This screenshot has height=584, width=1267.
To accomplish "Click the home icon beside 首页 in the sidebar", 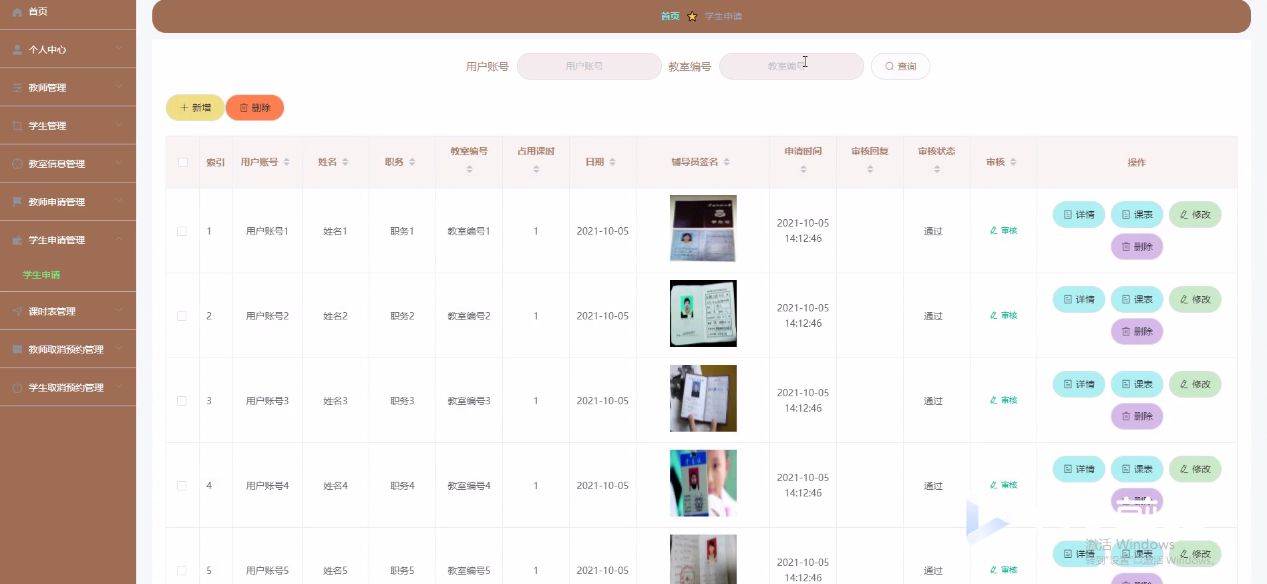I will click(x=17, y=11).
